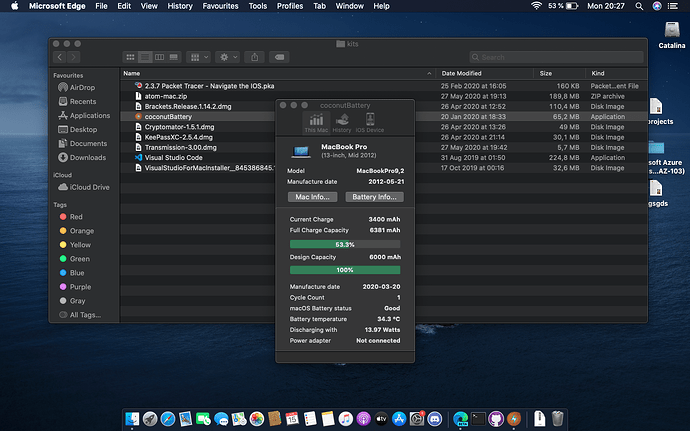Open Discord from the Dock
This screenshot has width=690, height=431.
point(435,419)
